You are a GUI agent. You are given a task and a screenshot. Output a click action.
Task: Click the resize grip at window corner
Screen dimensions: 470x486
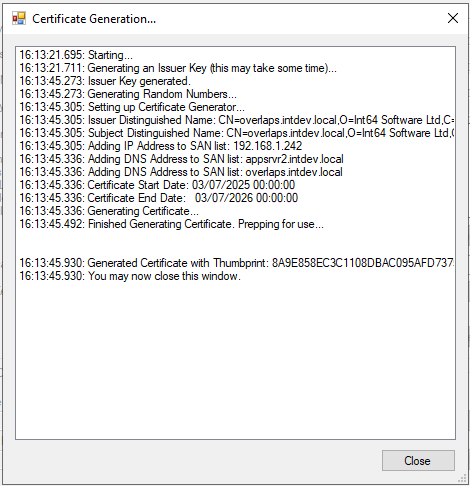point(462,478)
